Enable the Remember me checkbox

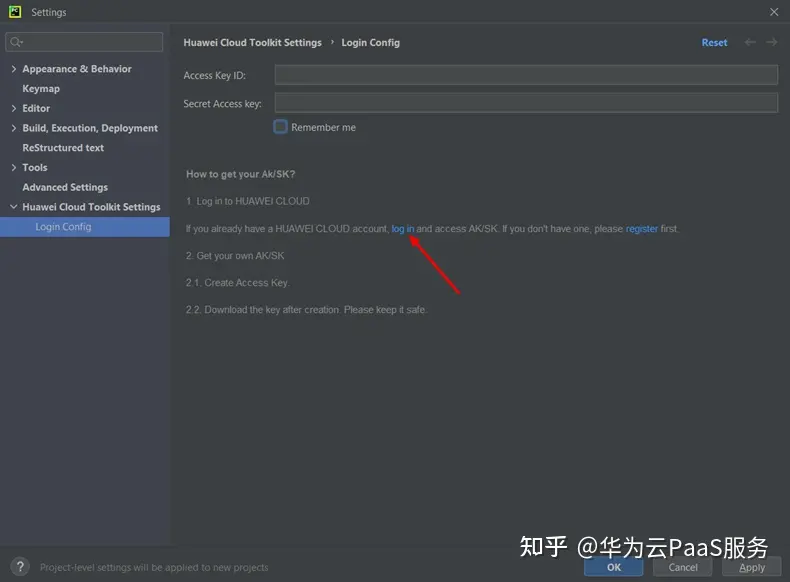coord(280,127)
